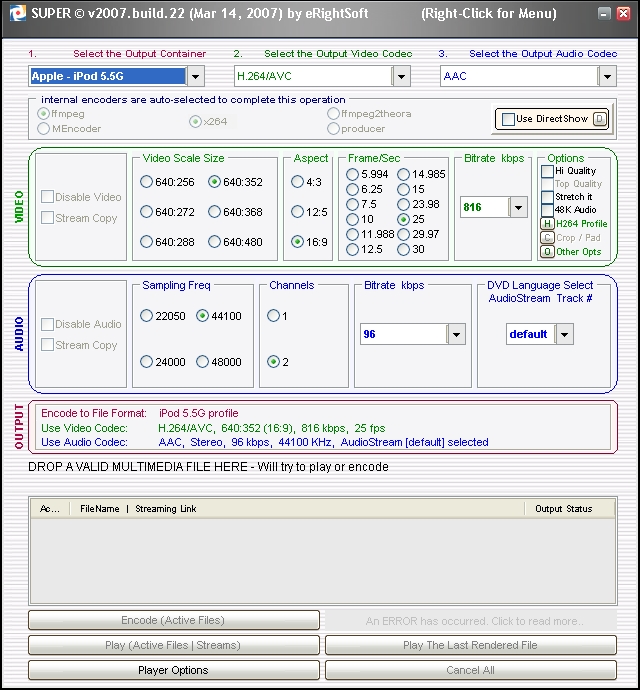Check the audio Stream Copy box
640x690 pixels.
point(47,345)
